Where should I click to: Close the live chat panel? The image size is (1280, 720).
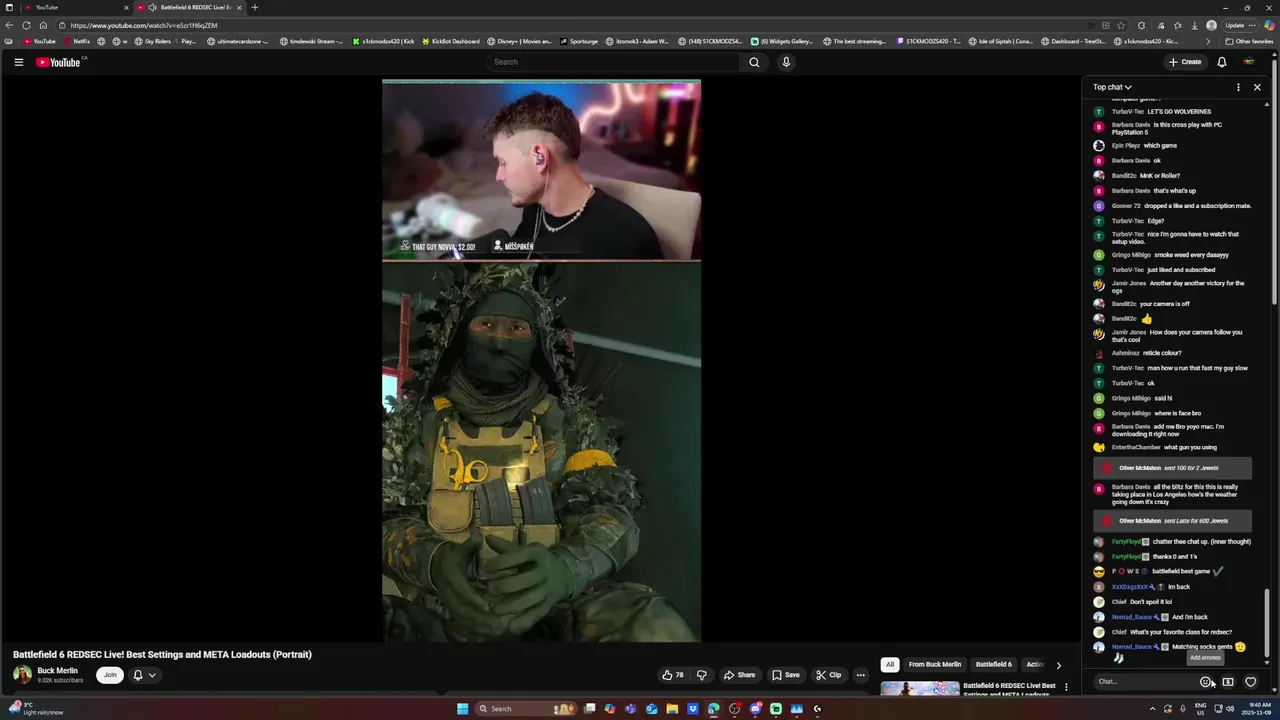(1257, 87)
